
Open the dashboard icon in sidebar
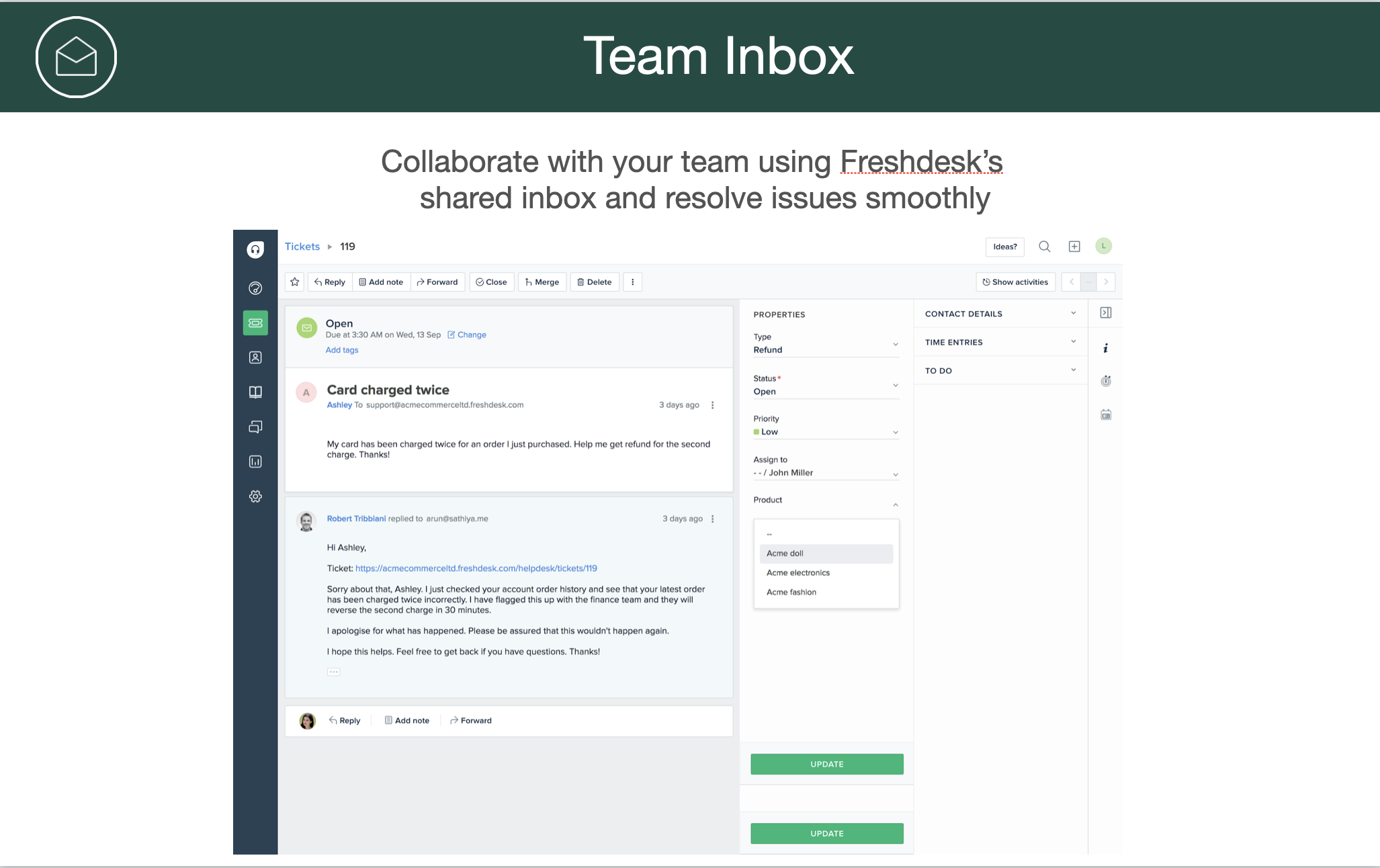point(255,288)
